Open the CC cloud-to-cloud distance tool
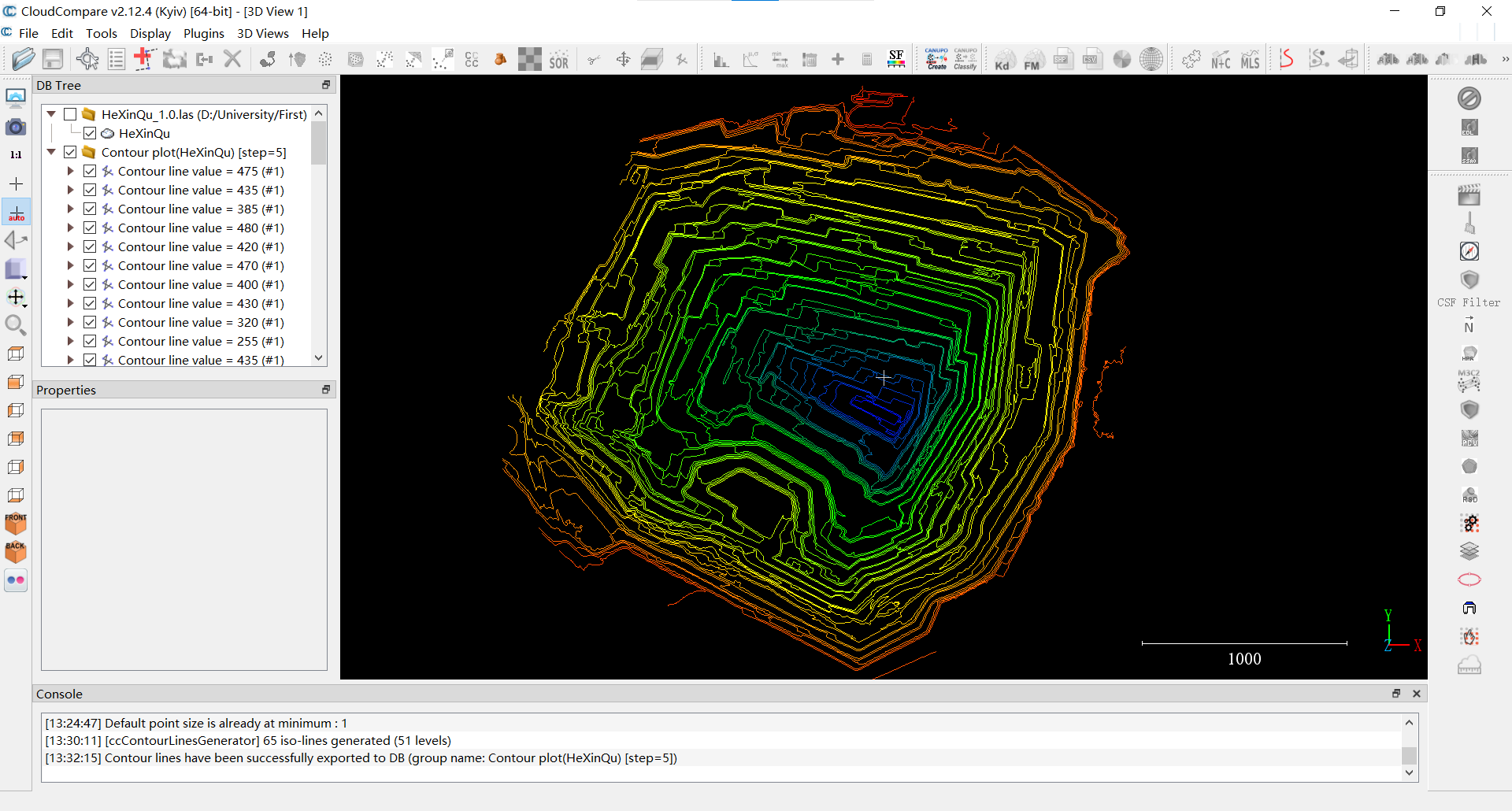 click(x=472, y=60)
